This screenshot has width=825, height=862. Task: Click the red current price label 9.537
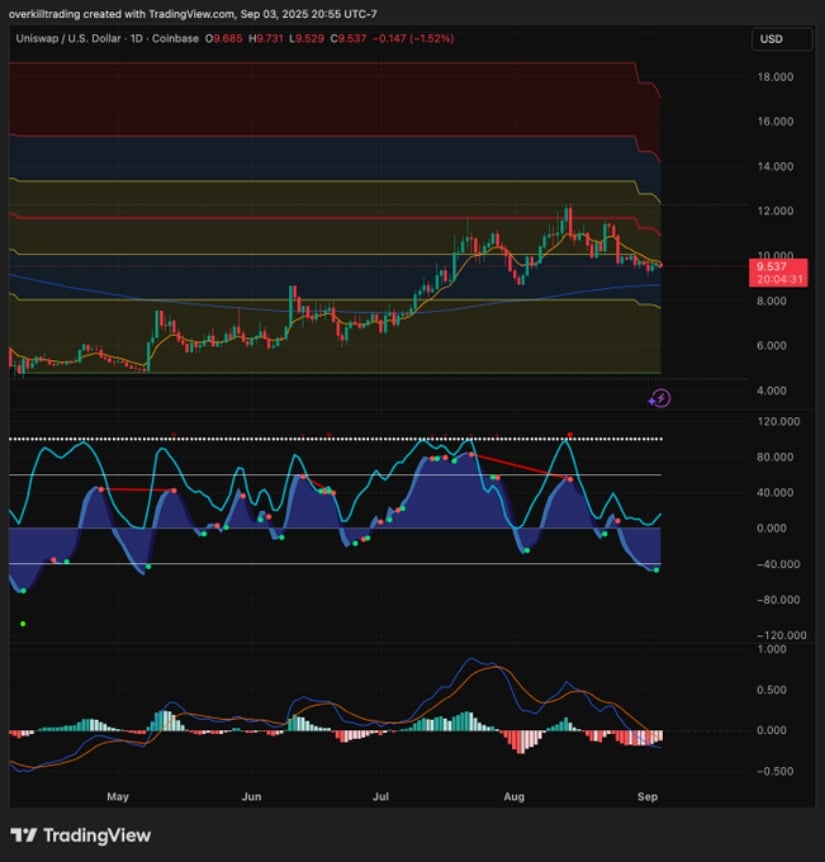pos(771,267)
